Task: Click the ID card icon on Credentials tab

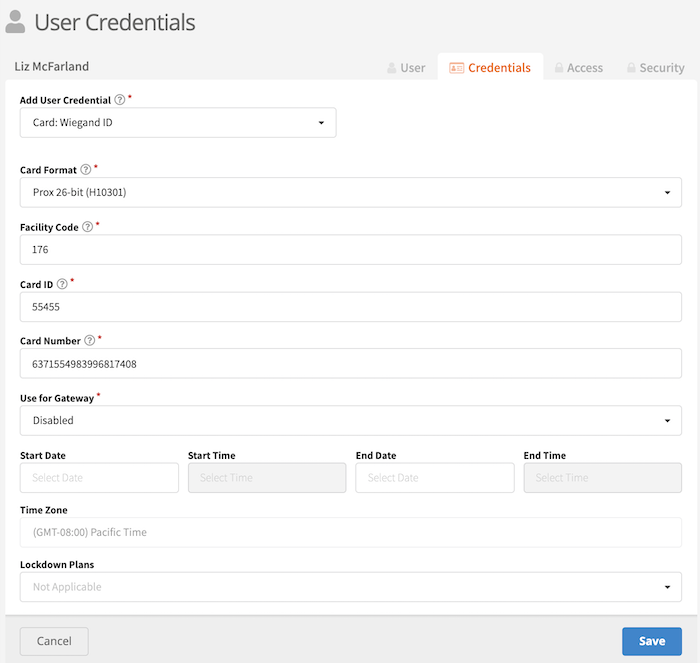Action: pos(456,68)
